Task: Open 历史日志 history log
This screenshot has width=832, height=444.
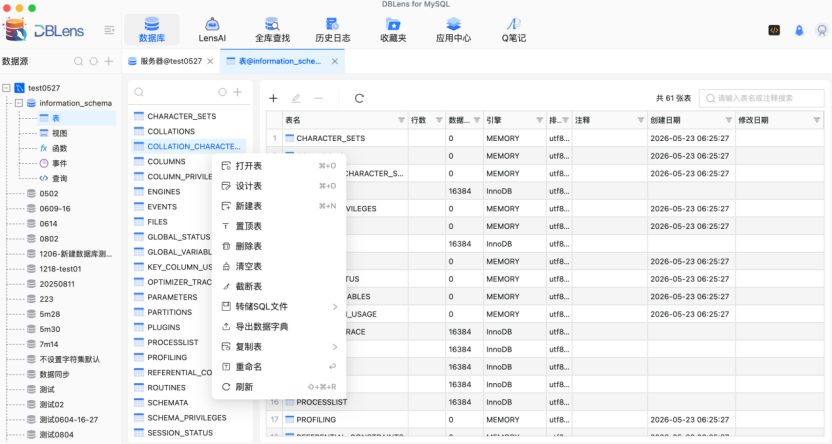Action: tap(333, 30)
